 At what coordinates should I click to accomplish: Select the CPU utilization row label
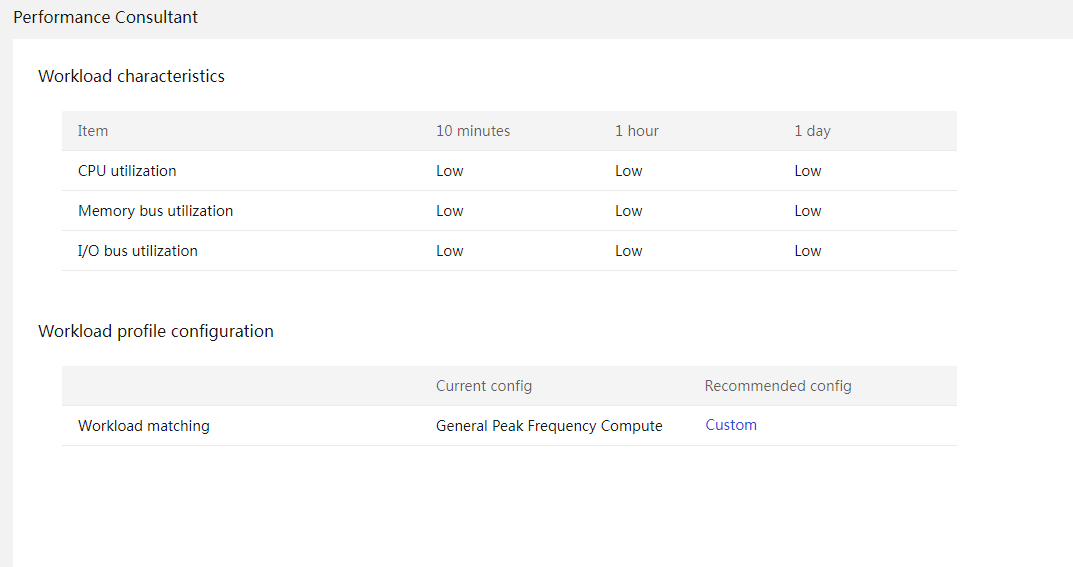pos(127,171)
